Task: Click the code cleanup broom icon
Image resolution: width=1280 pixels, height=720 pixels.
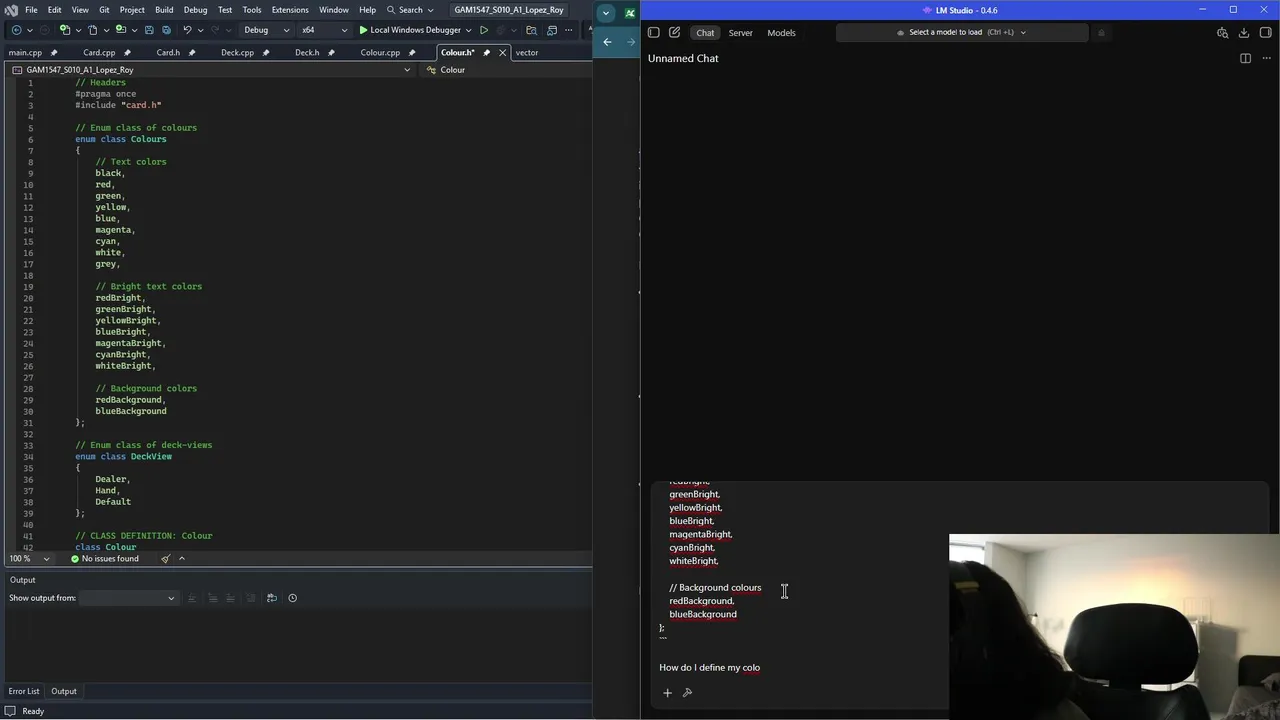Action: 166,559
